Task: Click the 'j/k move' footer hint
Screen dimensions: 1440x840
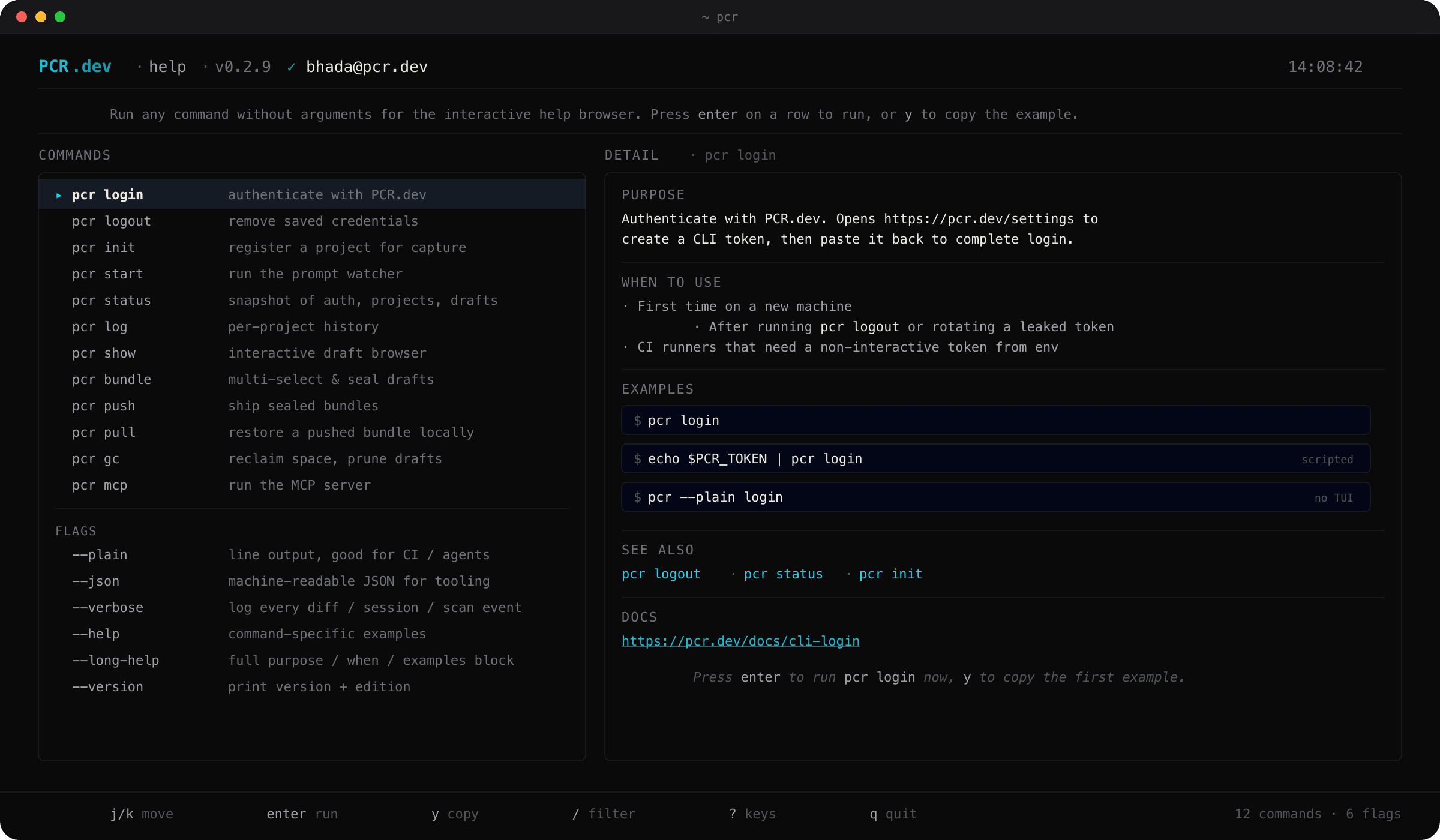Action: 142,814
